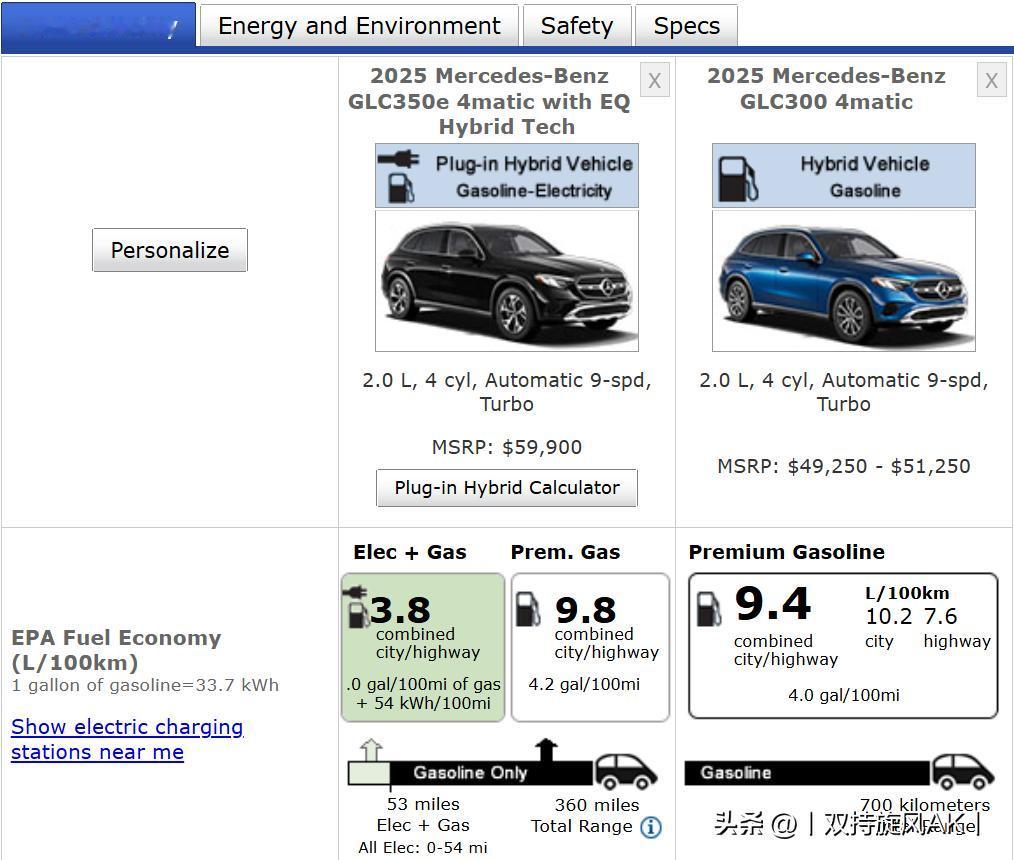Image resolution: width=1014 pixels, height=860 pixels.
Task: Click the car icon on GLC350e range bar
Action: coord(626,771)
